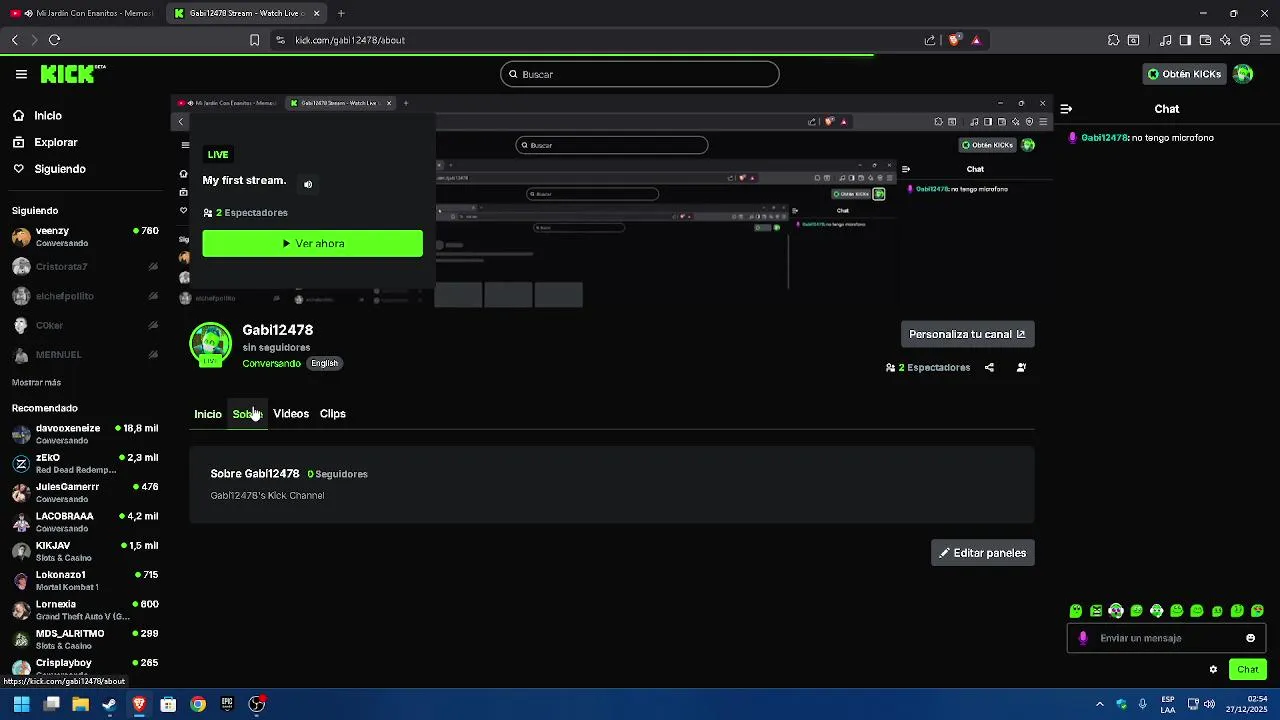Image resolution: width=1280 pixels, height=720 pixels.
Task: Click Editar paneles button
Action: [x=982, y=553]
